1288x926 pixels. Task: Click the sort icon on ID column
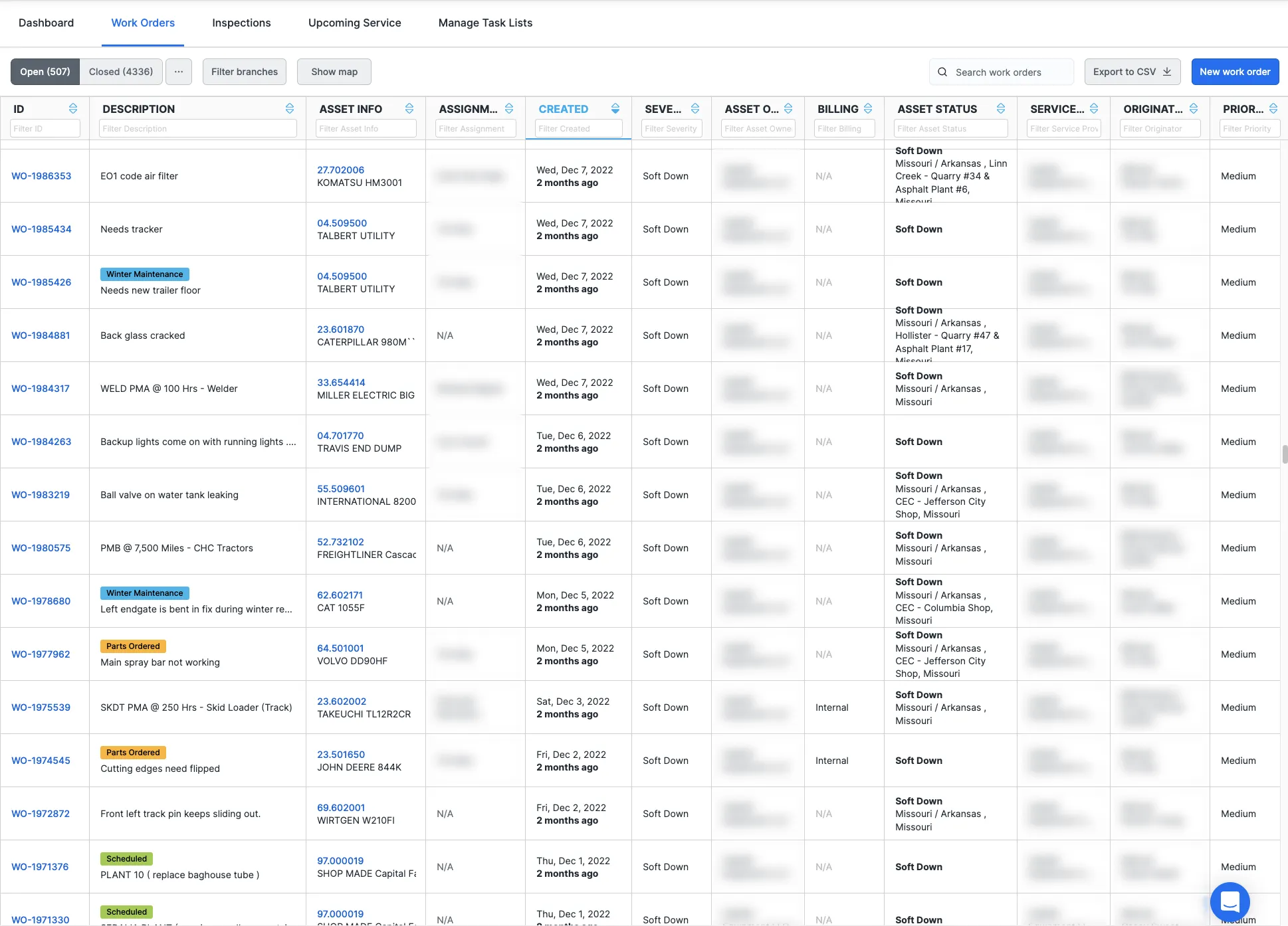tap(73, 108)
